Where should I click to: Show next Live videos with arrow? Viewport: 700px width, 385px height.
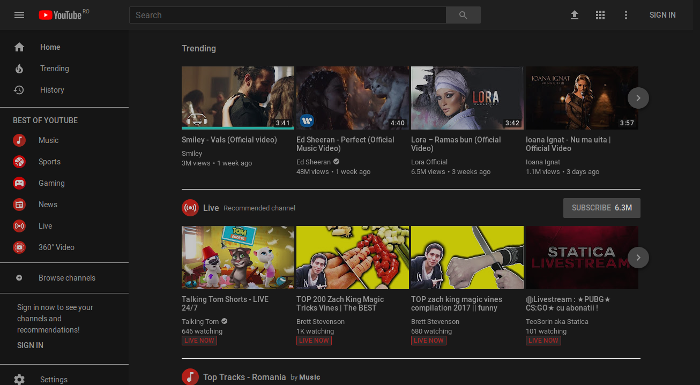pos(638,258)
